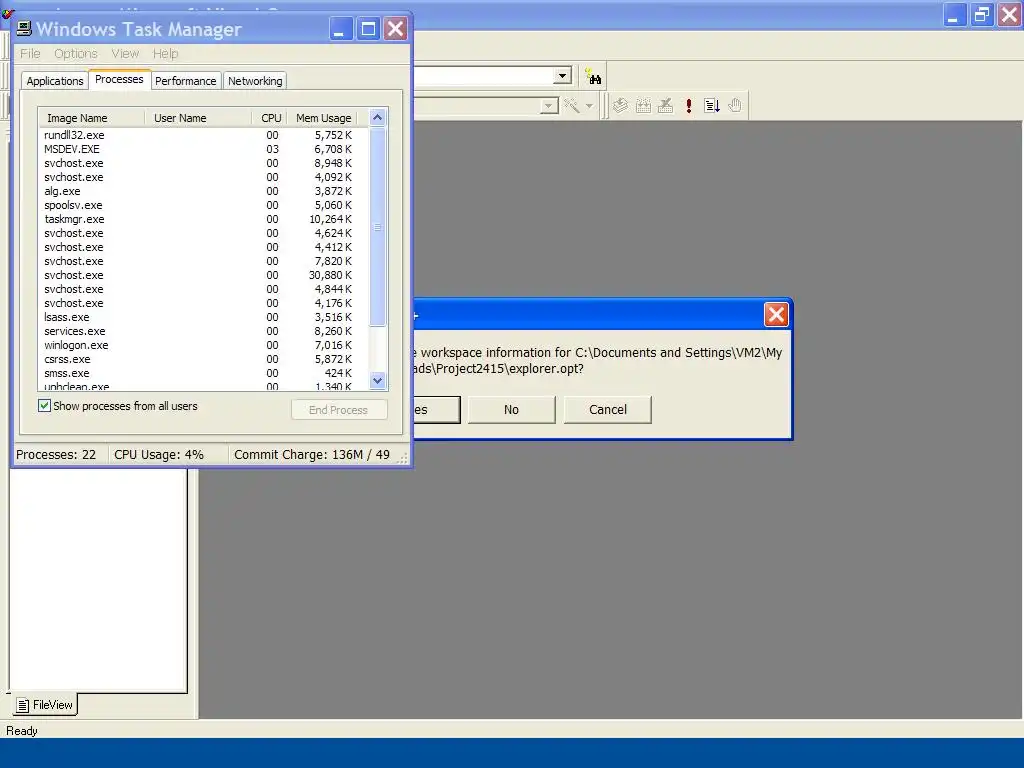
Task: Toggle Show processes from all users
Action: coord(44,406)
